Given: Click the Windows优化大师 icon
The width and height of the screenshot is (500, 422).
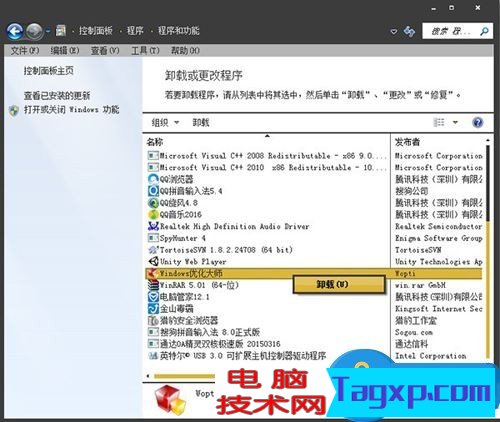Looking at the screenshot, I should click(152, 273).
